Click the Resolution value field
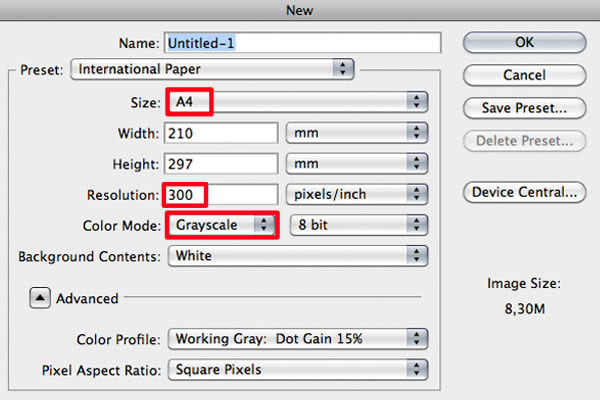This screenshot has height=400, width=600. [x=221, y=194]
